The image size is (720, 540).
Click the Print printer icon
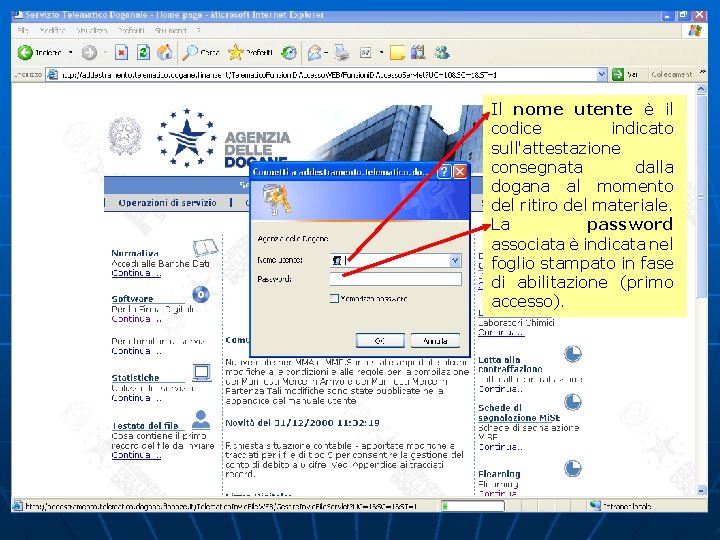[341, 53]
